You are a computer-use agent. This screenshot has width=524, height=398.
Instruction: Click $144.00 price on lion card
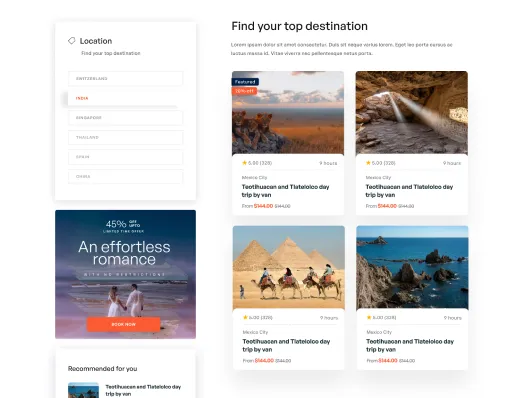(x=263, y=206)
